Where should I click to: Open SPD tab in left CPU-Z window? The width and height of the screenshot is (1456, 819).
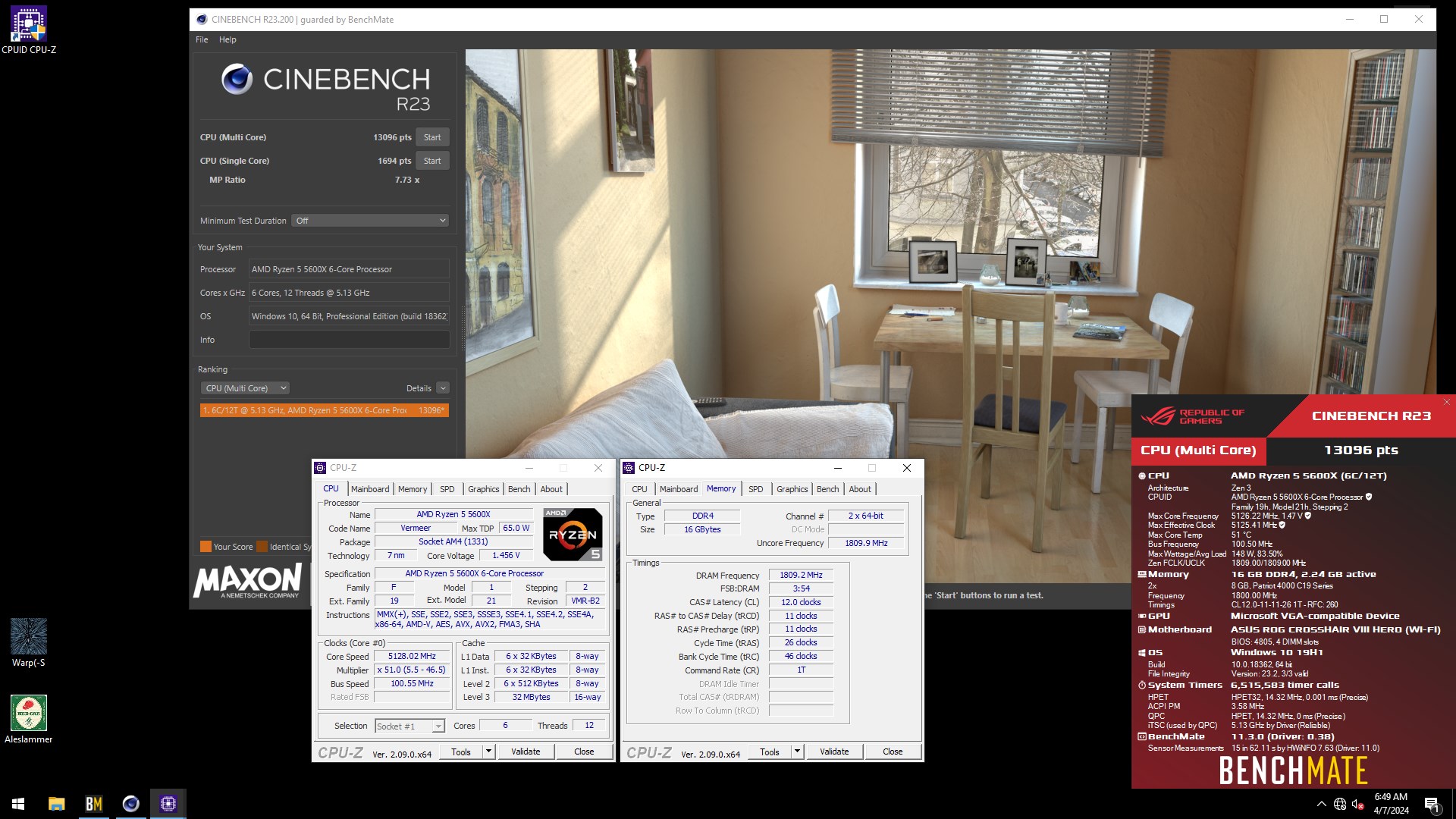tap(447, 489)
